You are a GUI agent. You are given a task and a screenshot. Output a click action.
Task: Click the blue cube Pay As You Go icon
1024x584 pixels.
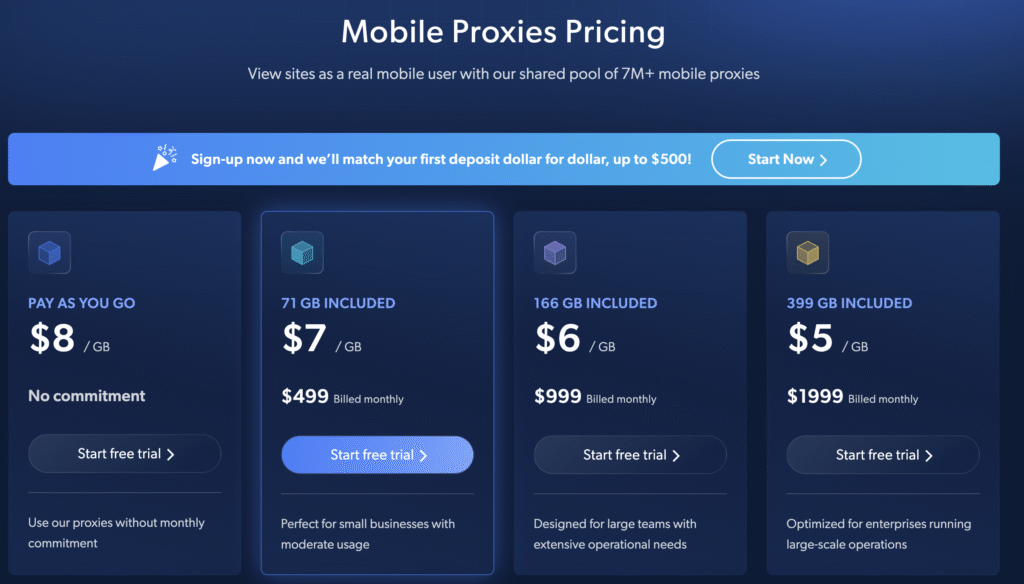tap(49, 253)
